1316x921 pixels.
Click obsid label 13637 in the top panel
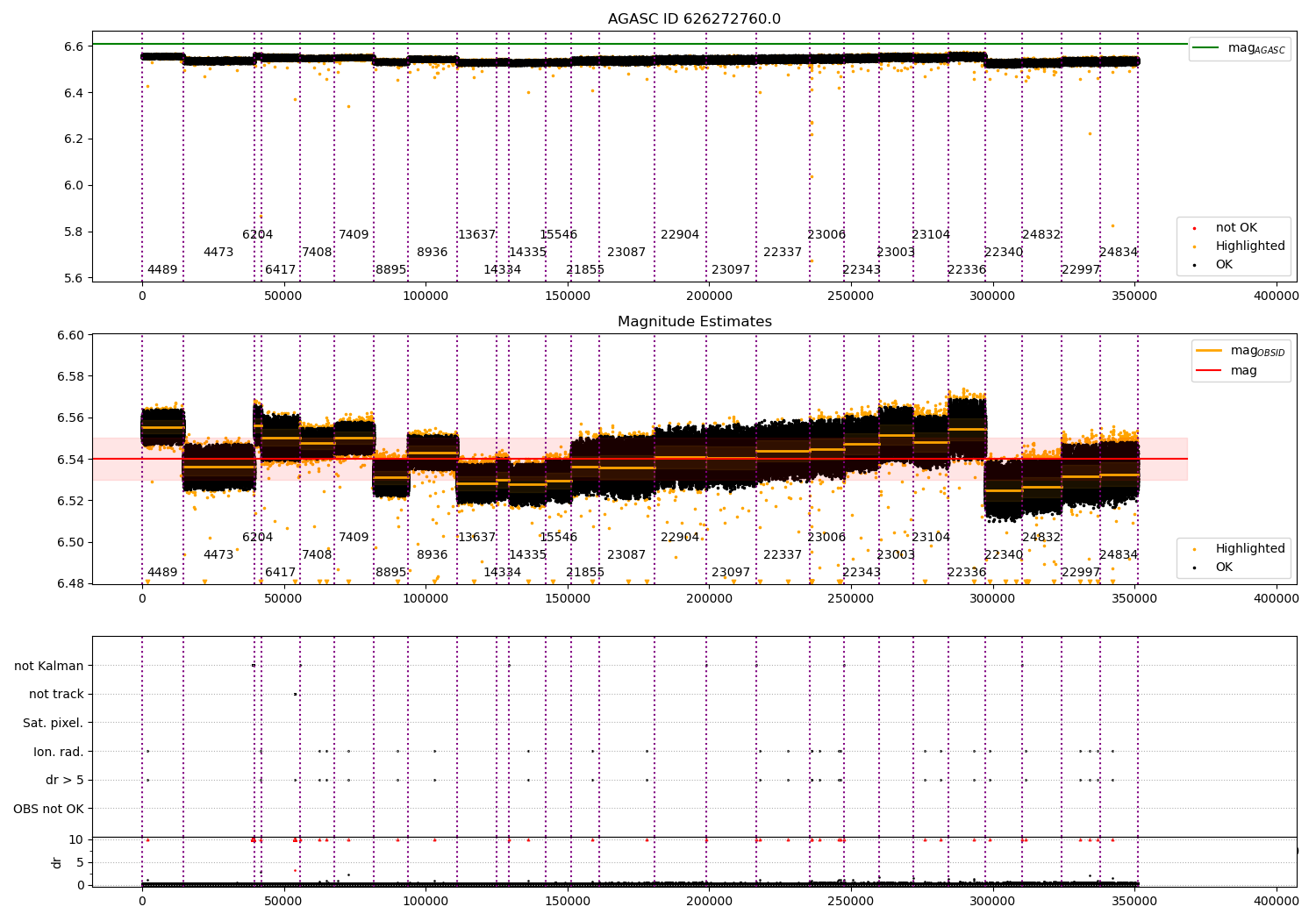[476, 235]
